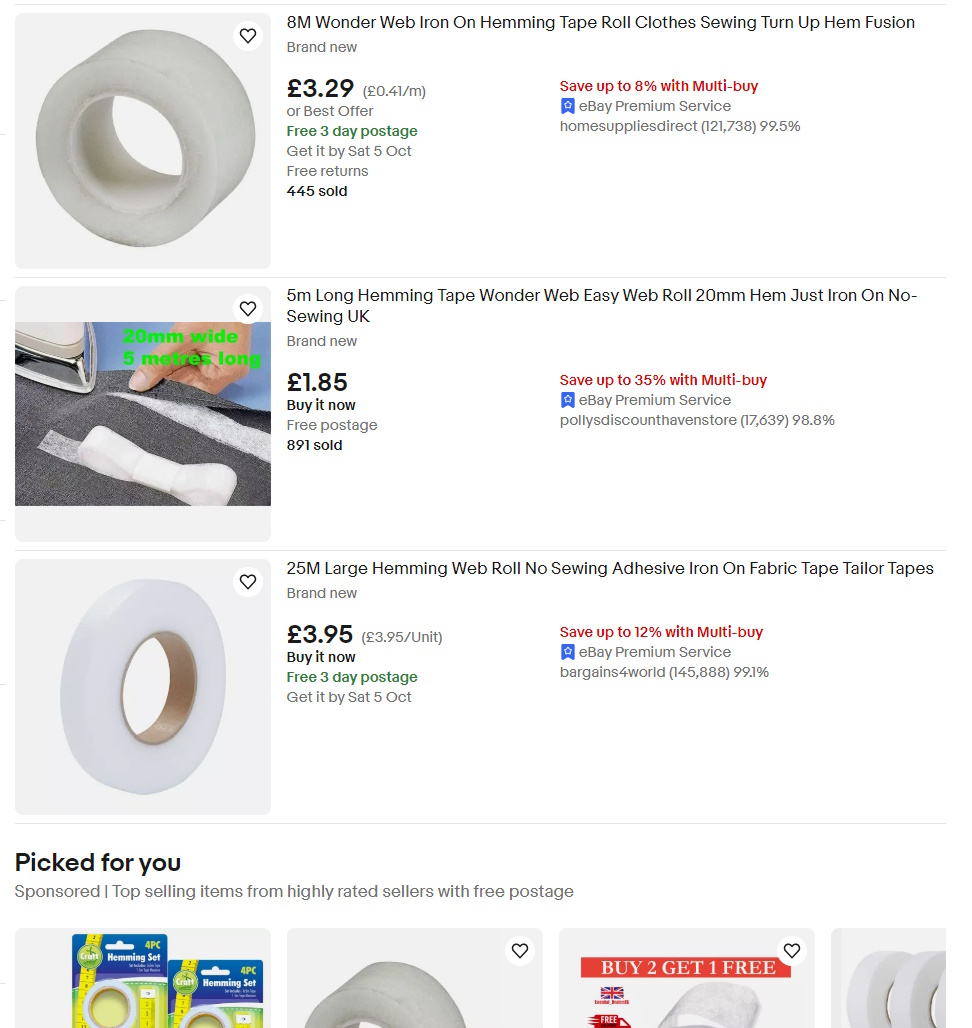This screenshot has height=1028, width=972.
Task: Open the 5m Long Hemming Tape Wonder Web listing
Action: point(600,295)
